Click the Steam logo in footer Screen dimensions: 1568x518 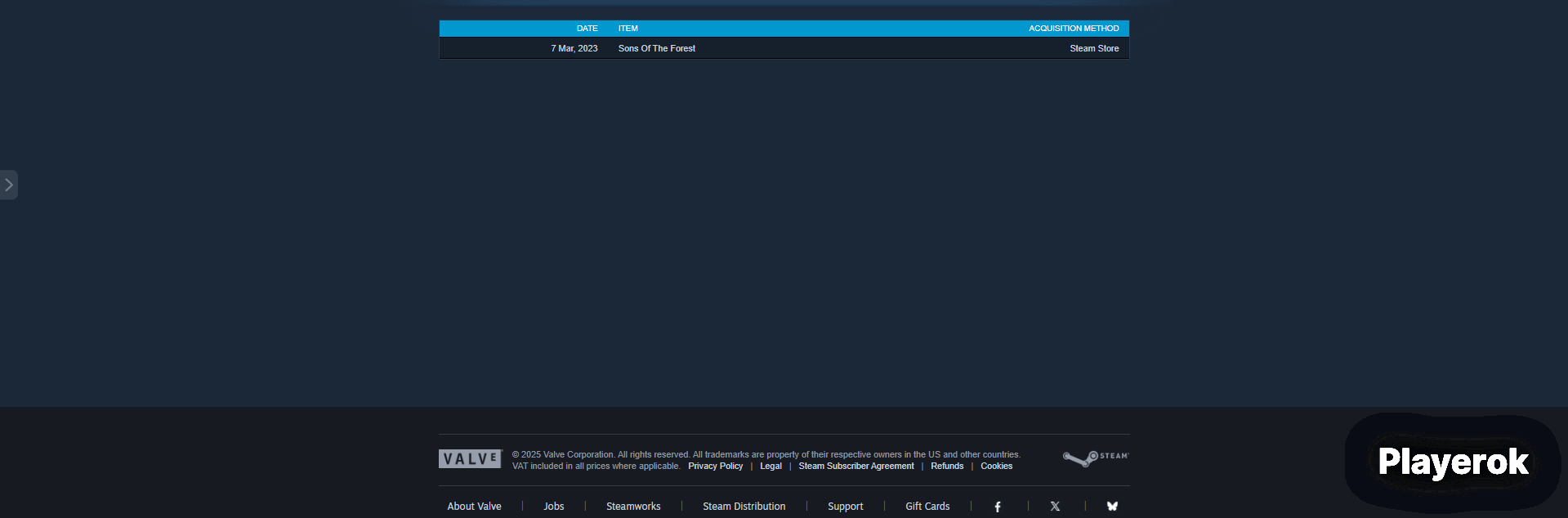pos(1095,458)
